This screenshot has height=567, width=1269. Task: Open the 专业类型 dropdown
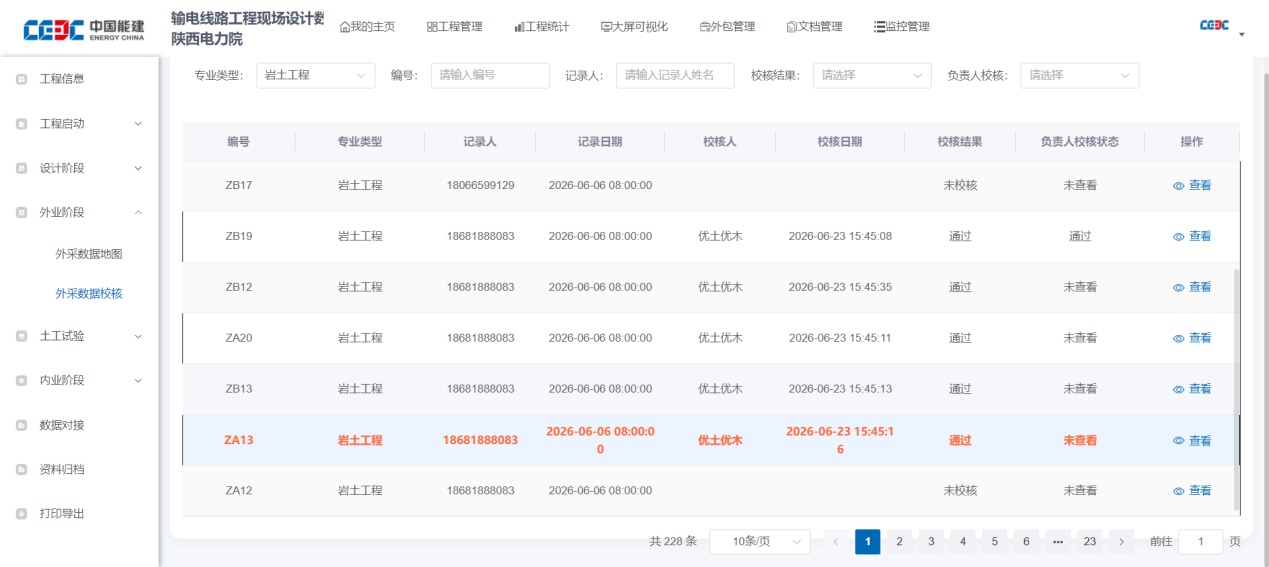click(316, 75)
